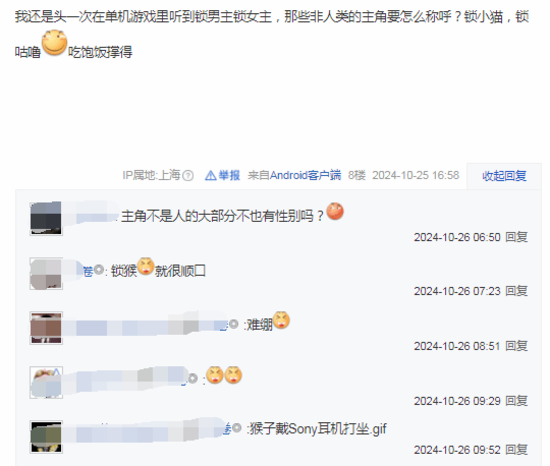Collapse replies with 收起回复
The image size is (550, 466).
point(504,176)
